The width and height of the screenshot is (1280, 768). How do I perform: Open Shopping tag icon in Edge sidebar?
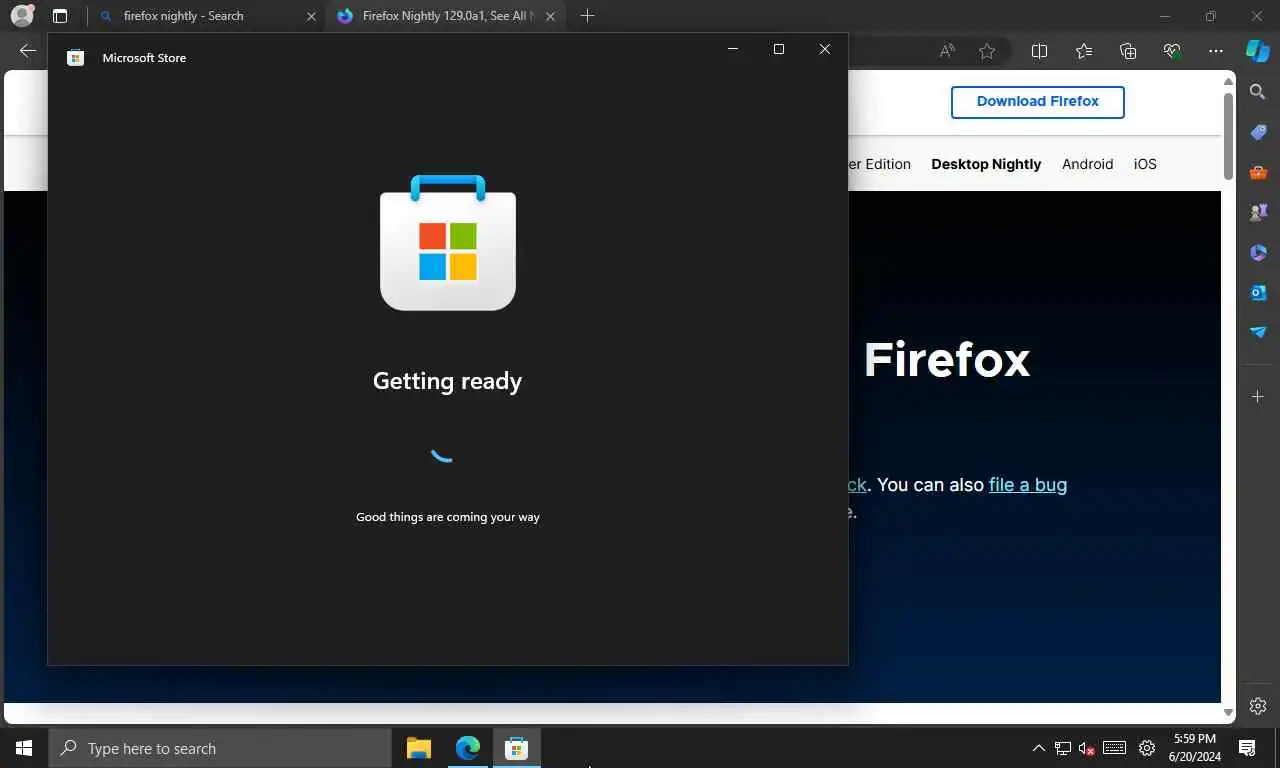1258,132
